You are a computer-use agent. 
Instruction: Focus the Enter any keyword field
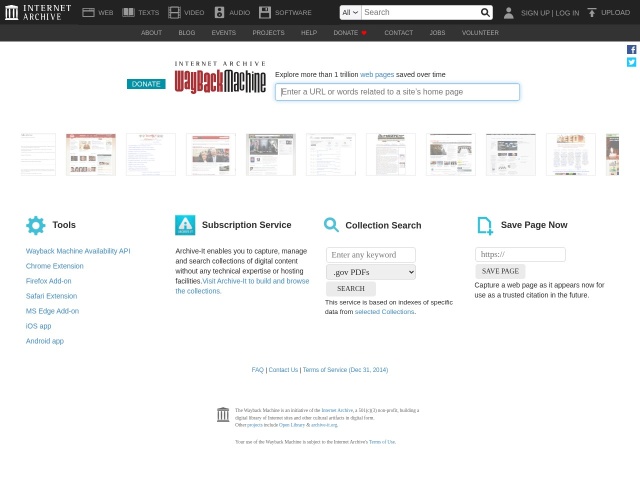click(371, 255)
